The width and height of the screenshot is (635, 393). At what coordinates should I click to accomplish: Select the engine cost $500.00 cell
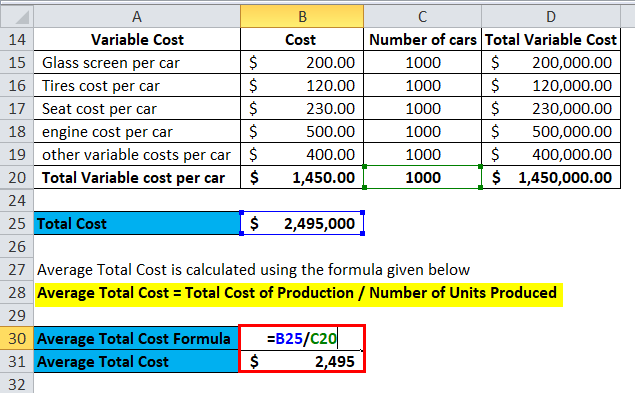(302, 132)
